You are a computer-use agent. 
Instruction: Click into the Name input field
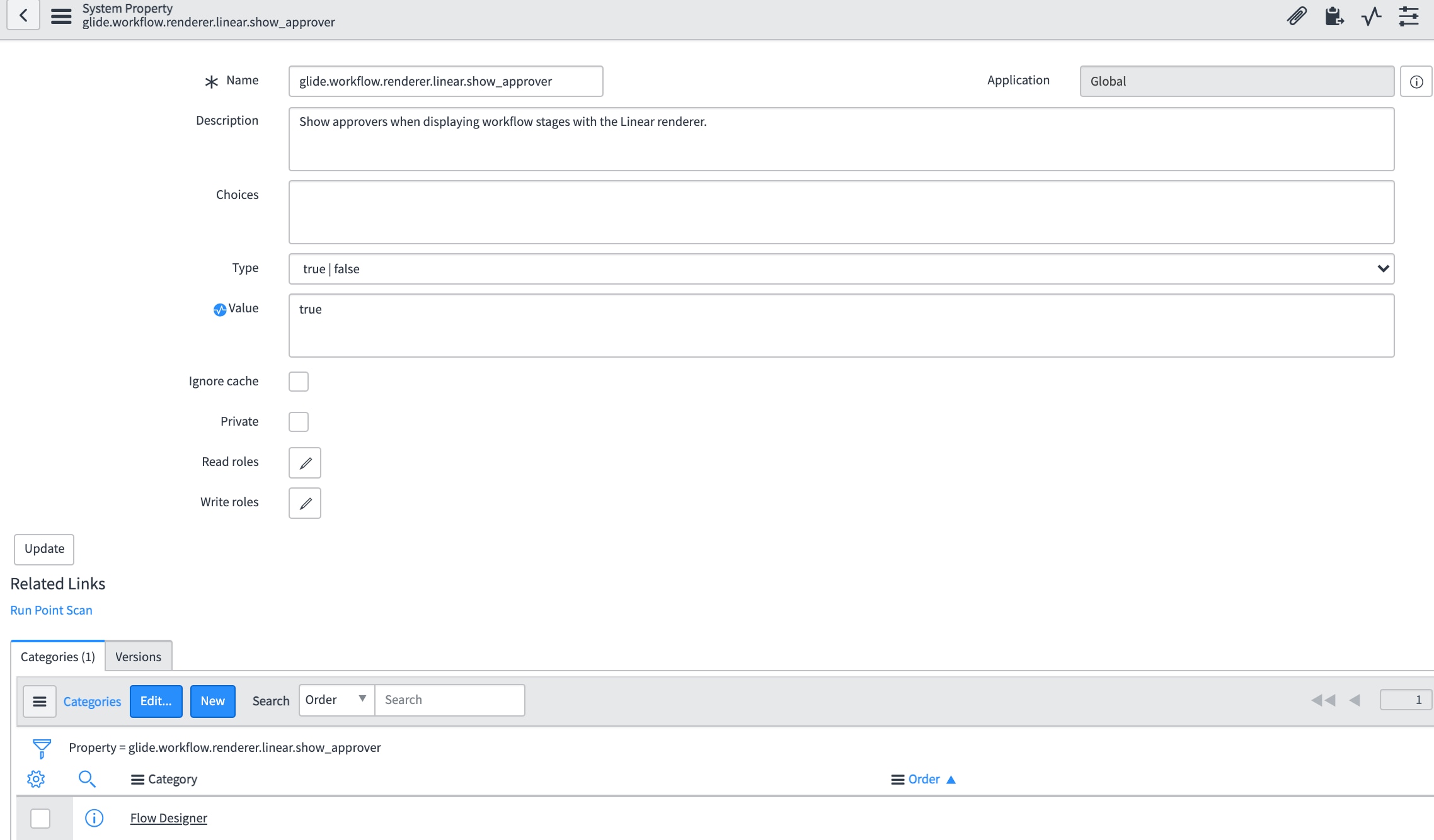click(x=446, y=81)
